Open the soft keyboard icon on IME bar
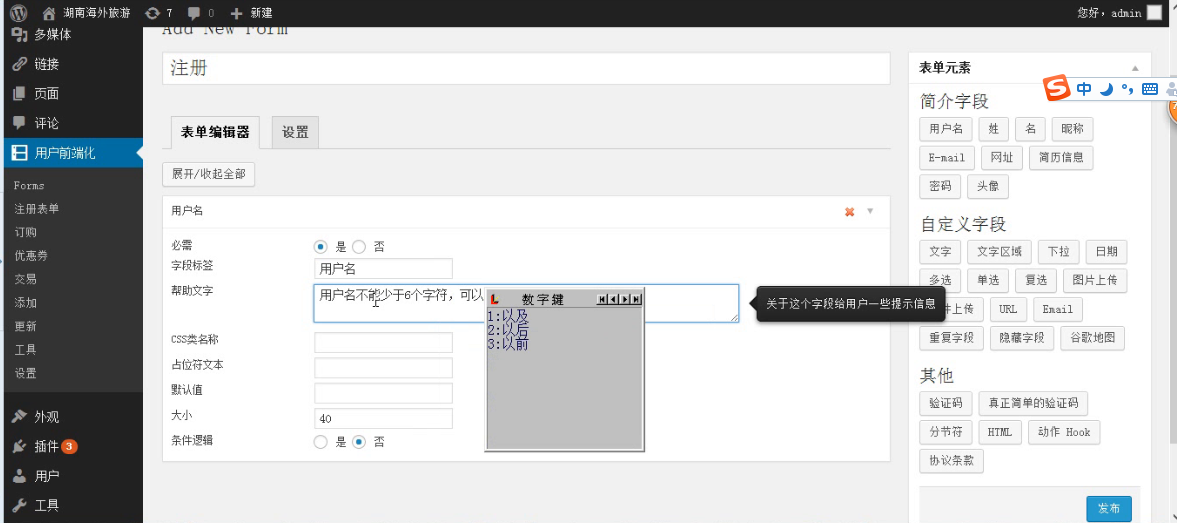Viewport: 1177px width, 523px height. tap(1149, 89)
